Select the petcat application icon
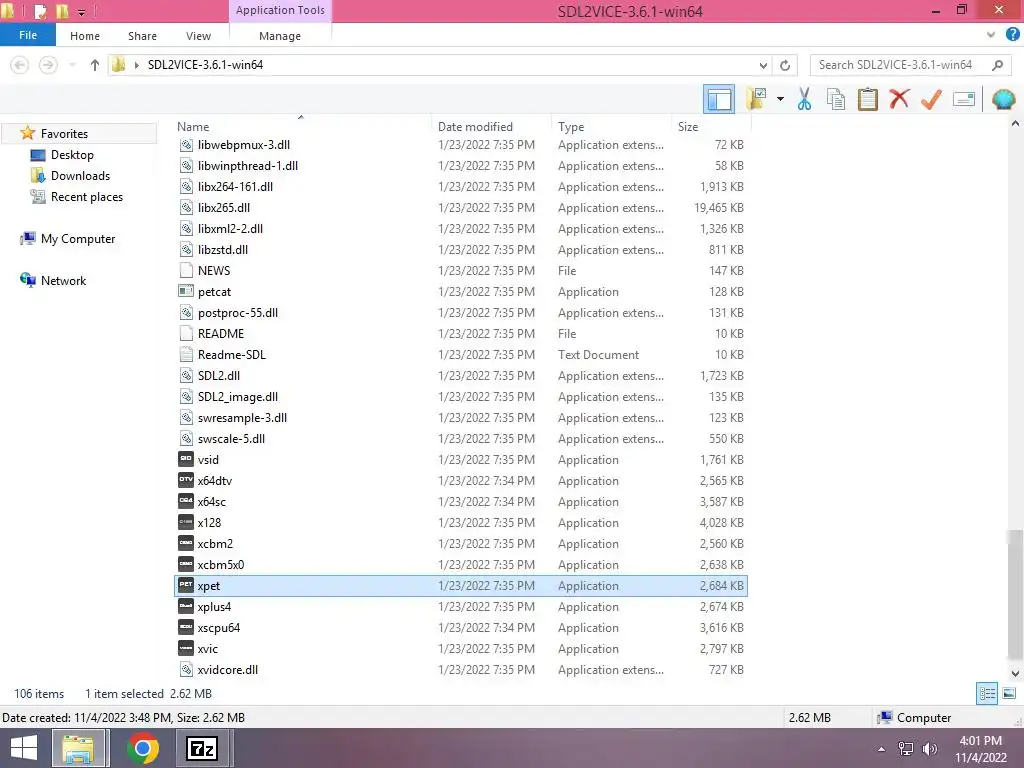The height and width of the screenshot is (768, 1024). [186, 291]
